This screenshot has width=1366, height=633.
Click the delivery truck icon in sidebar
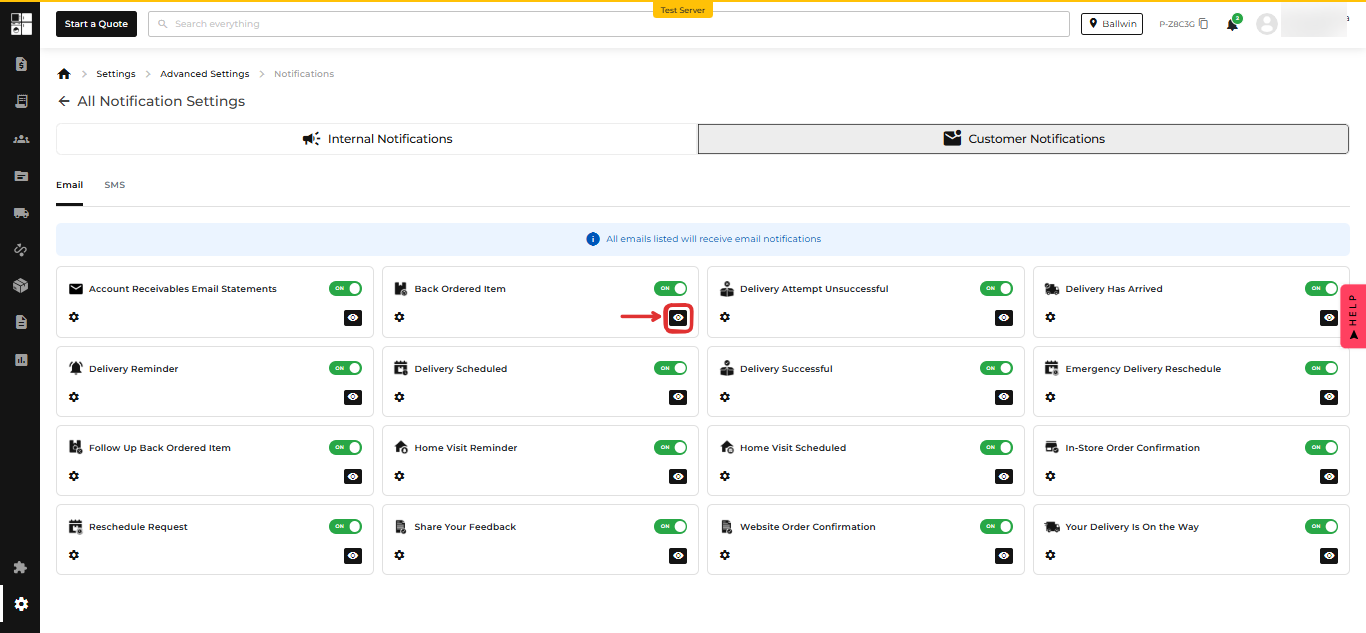[21, 213]
